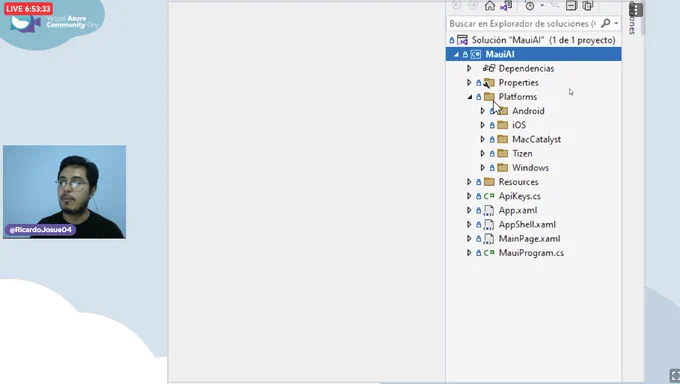Expand the Android folder

point(483,111)
